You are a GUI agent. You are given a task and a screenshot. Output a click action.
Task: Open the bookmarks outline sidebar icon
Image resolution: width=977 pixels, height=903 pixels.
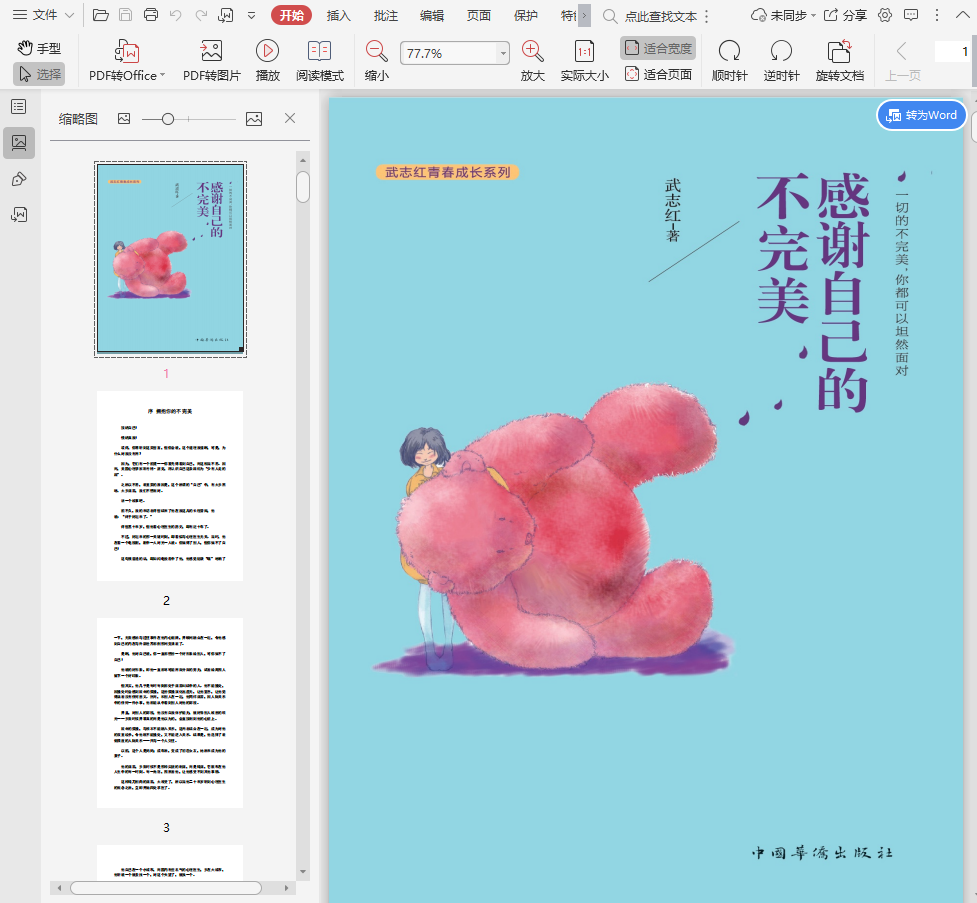point(19,107)
